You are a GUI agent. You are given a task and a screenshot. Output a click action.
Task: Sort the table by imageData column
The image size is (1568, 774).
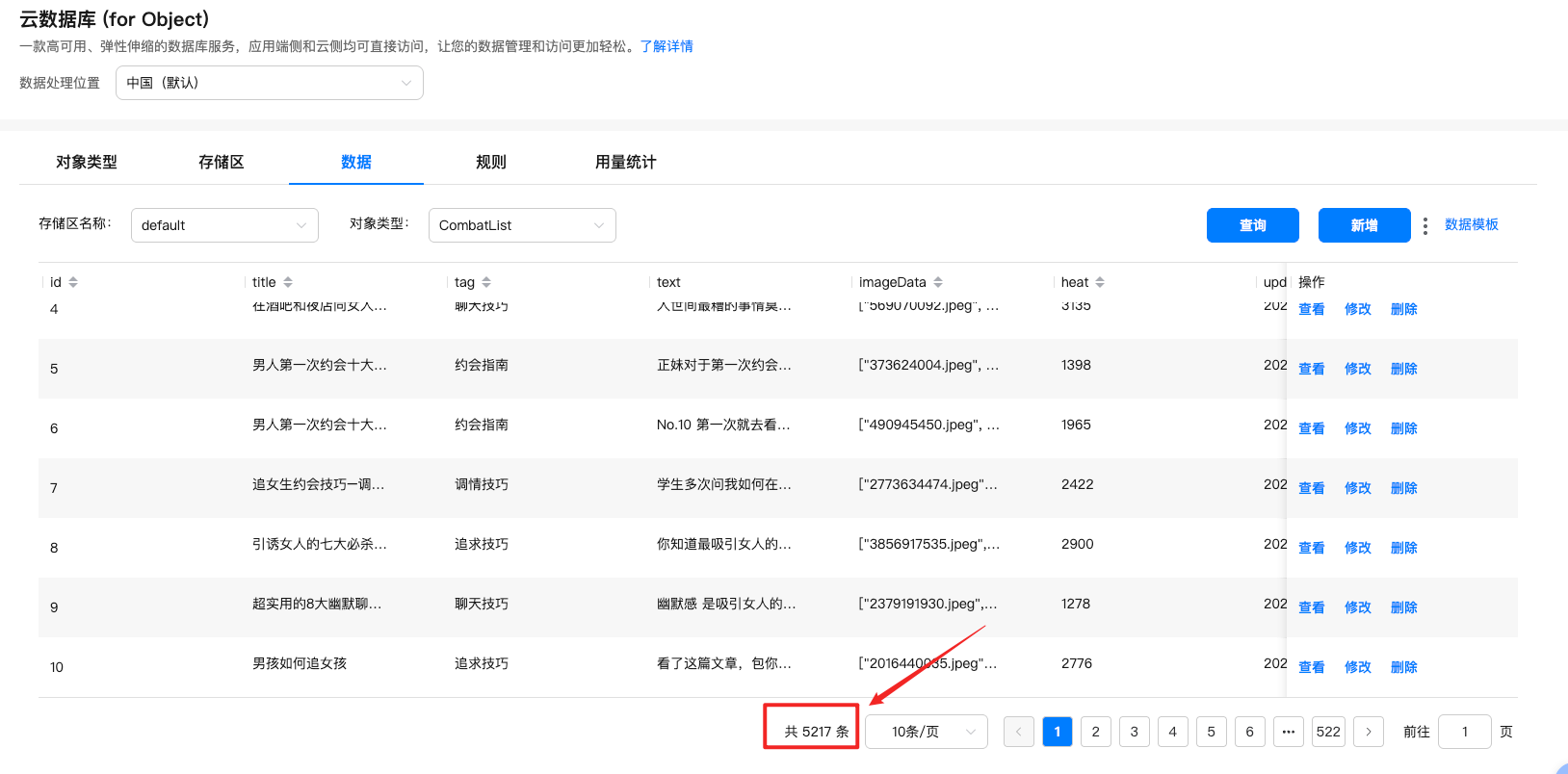point(938,282)
